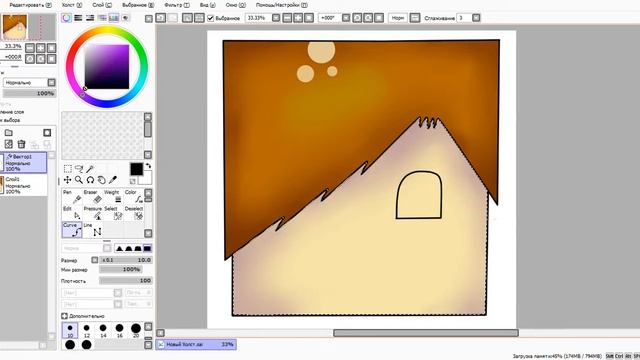
Task: Open the rotation angle +000° dropdown arrow
Action: (346, 18)
